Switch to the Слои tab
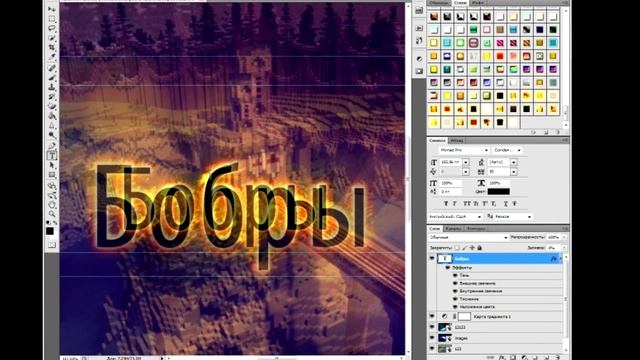 click(435, 229)
